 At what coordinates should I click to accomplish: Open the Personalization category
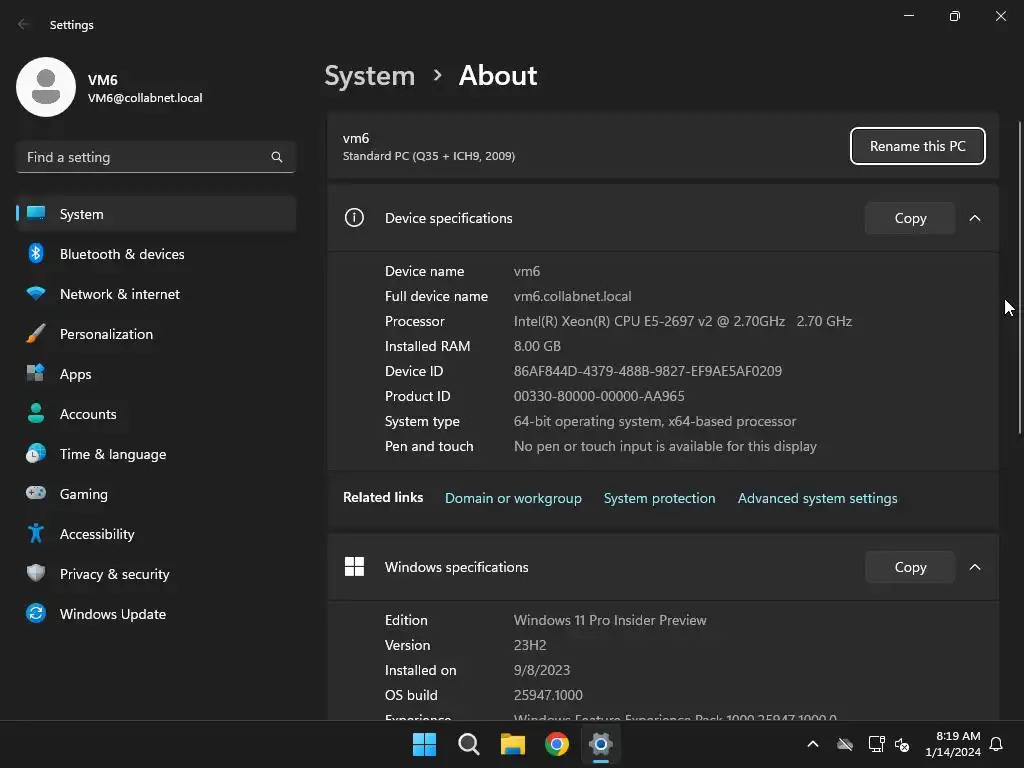point(156,334)
